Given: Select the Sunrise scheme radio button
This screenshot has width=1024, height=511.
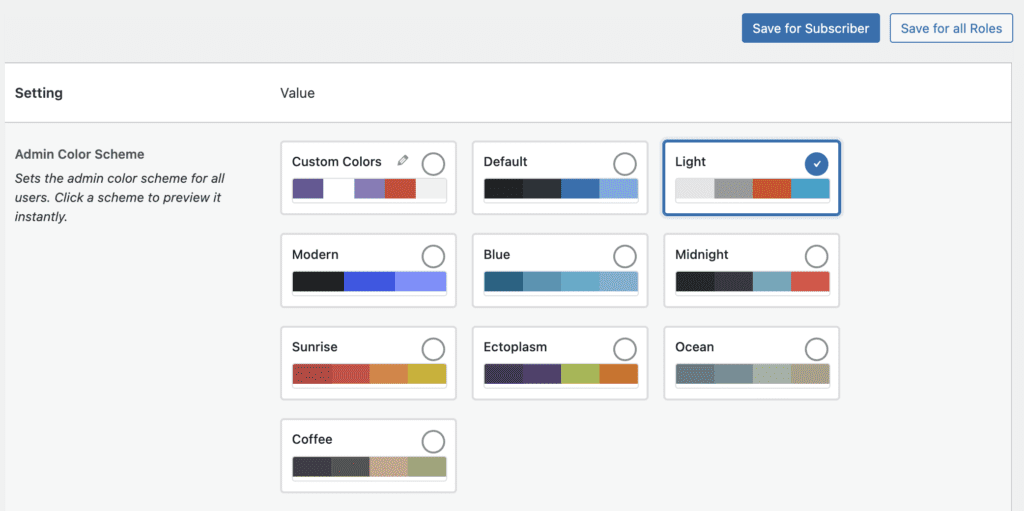Looking at the screenshot, I should click(x=433, y=350).
